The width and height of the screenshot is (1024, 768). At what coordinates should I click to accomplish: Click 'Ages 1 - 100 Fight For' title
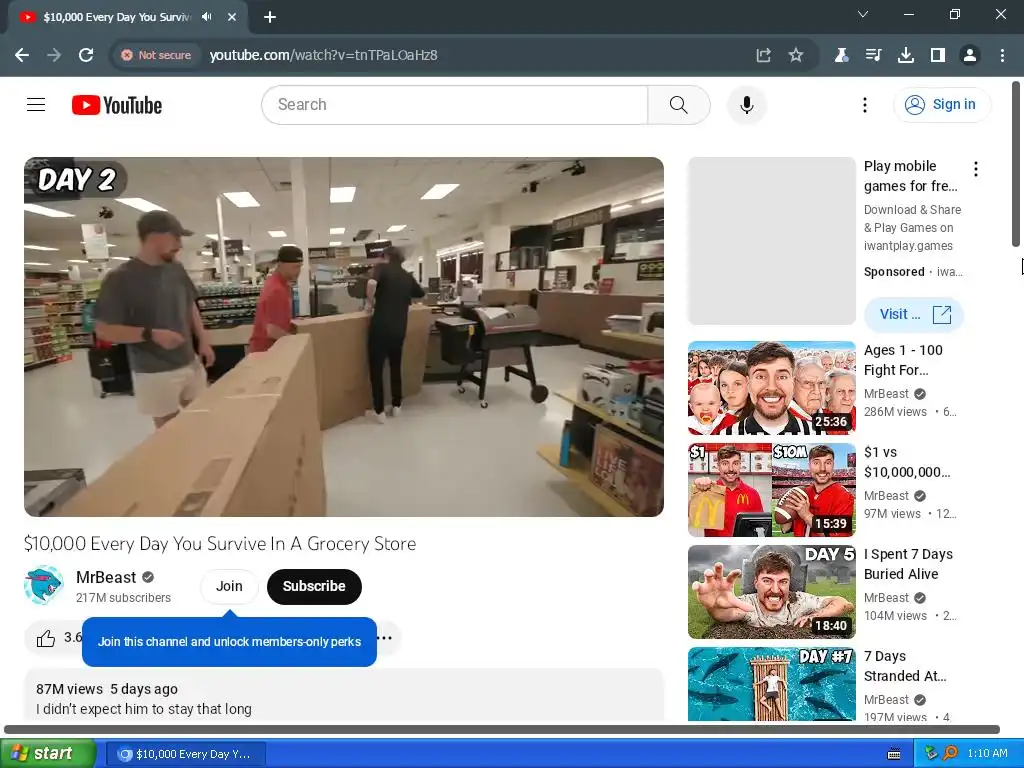pos(903,360)
